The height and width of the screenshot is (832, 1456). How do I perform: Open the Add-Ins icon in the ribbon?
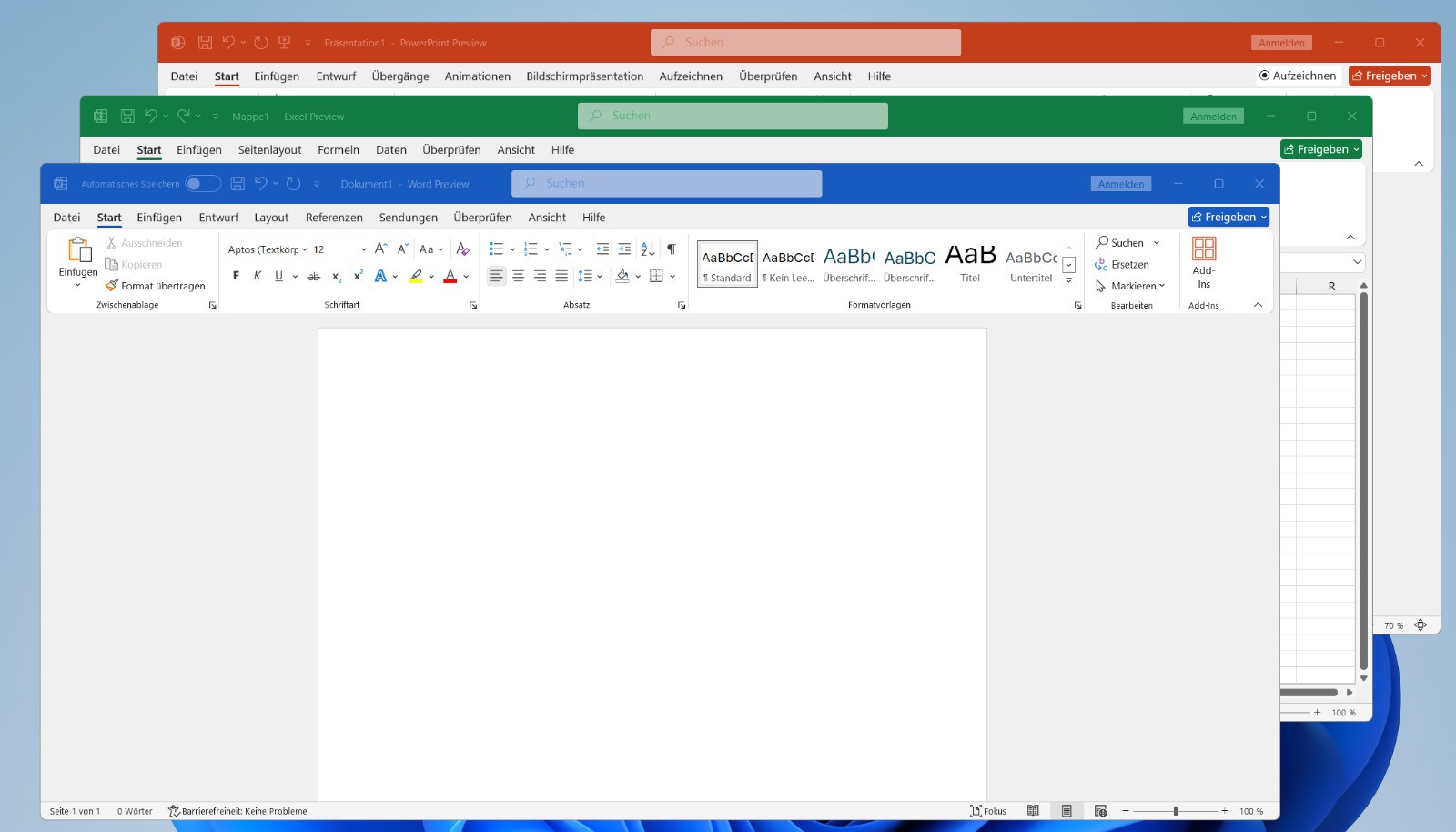(x=1204, y=263)
